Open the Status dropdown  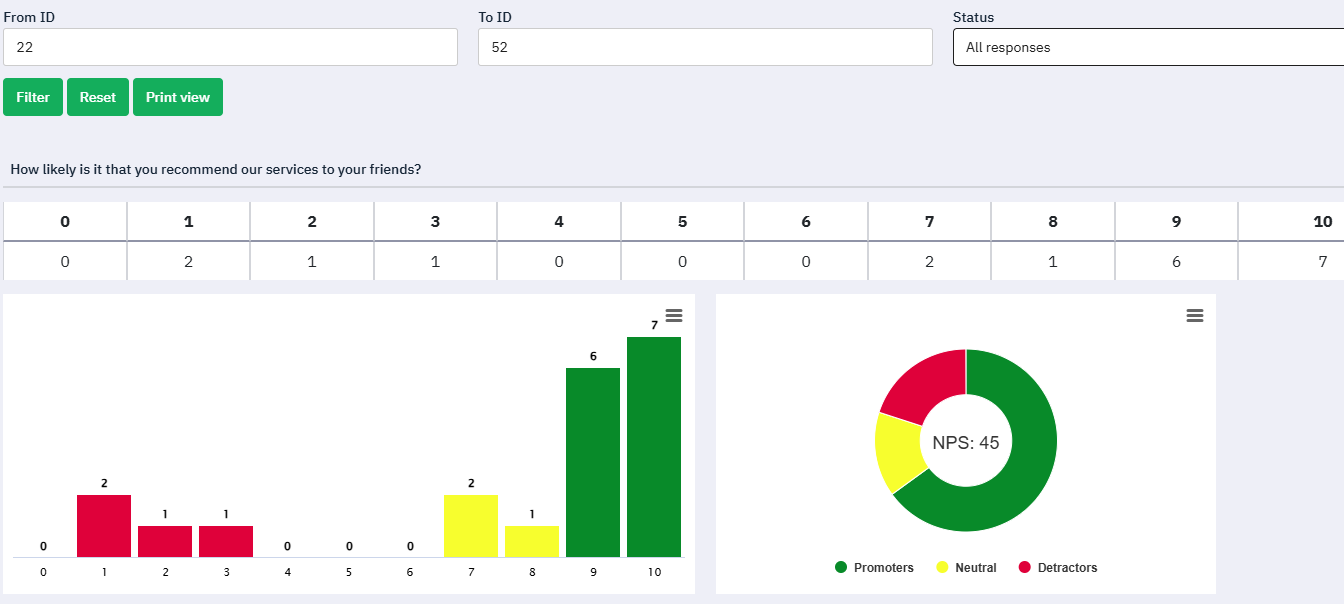coord(1148,47)
